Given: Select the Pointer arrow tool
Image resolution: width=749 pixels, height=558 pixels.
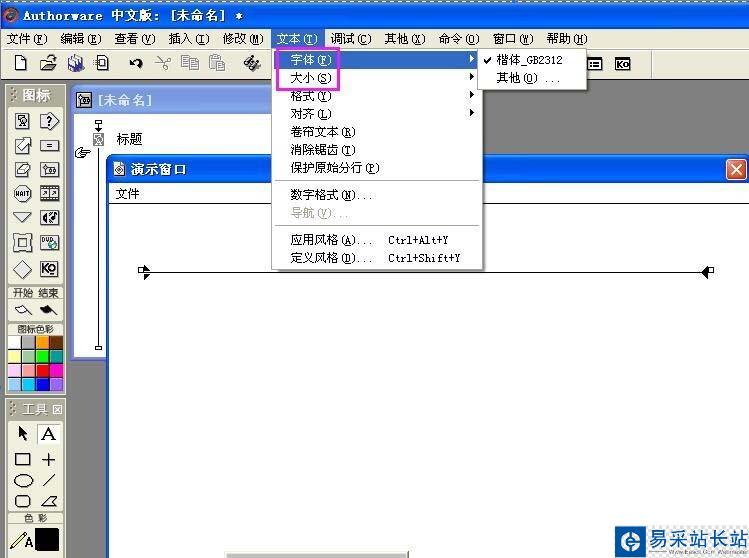Looking at the screenshot, I should [x=22, y=433].
